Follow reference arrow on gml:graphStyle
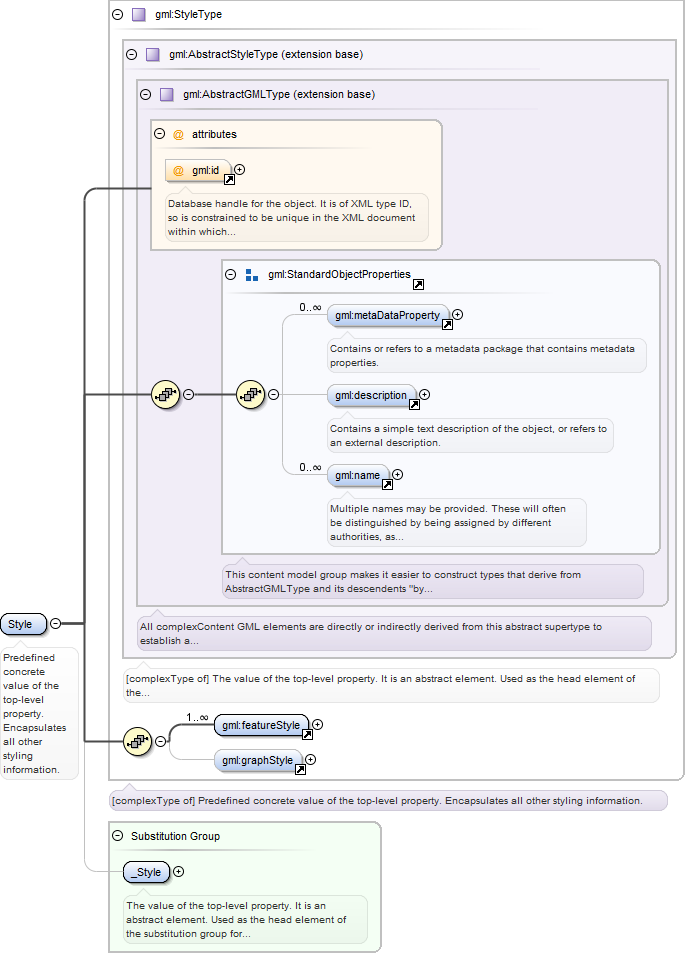The image size is (686, 954). pos(300,770)
